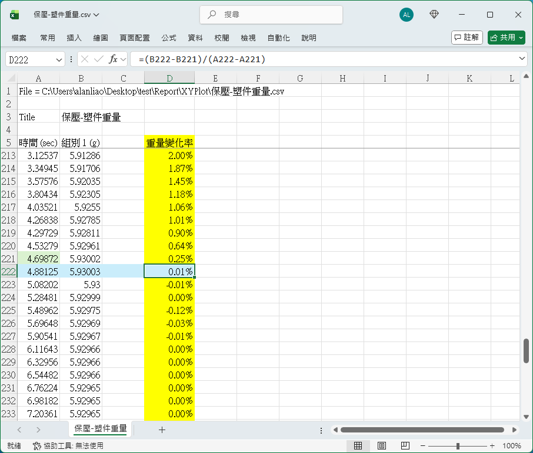Click the formula bar text
The height and width of the screenshot is (453, 533).
click(x=202, y=59)
